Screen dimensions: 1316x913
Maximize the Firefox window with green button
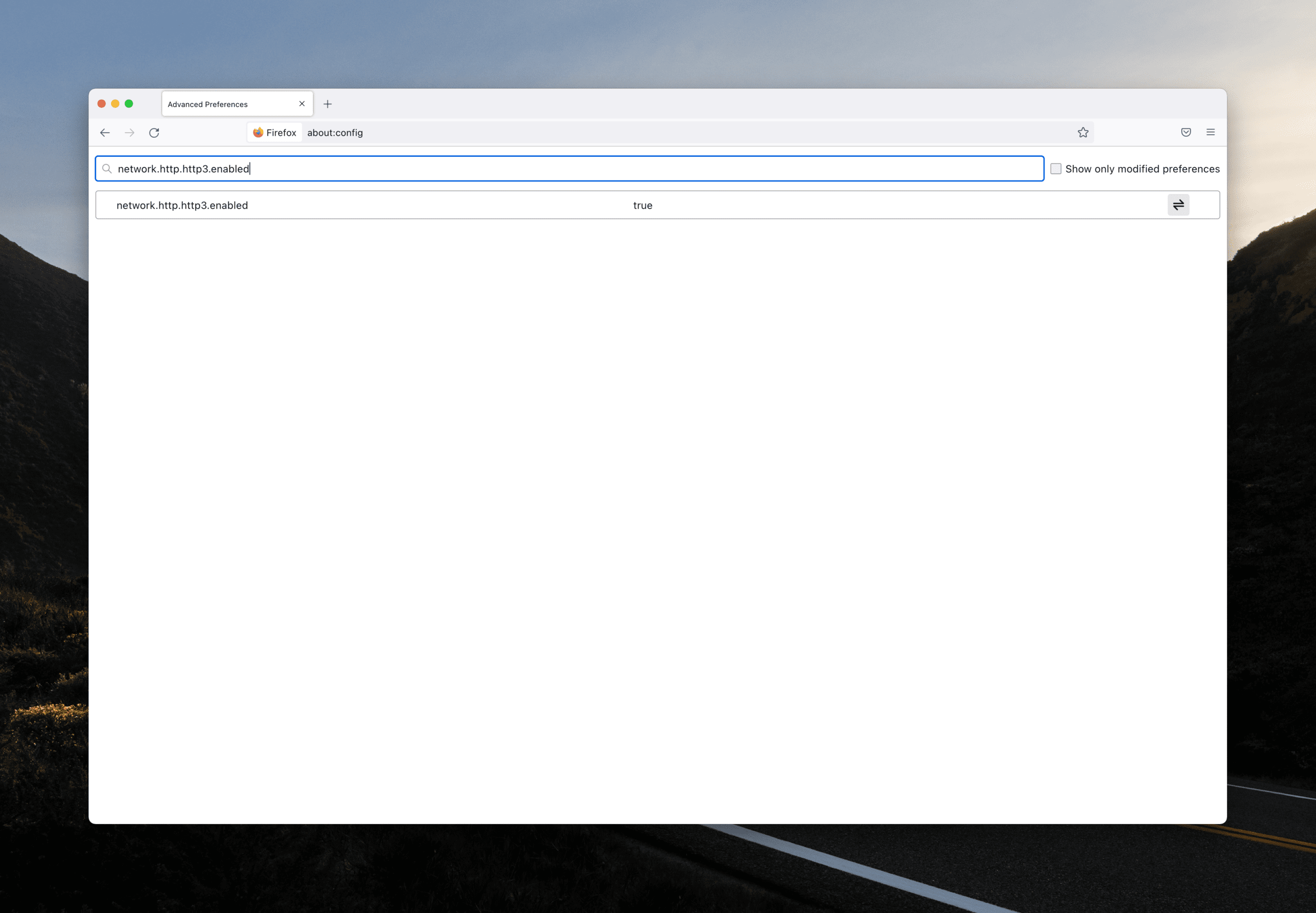point(129,103)
